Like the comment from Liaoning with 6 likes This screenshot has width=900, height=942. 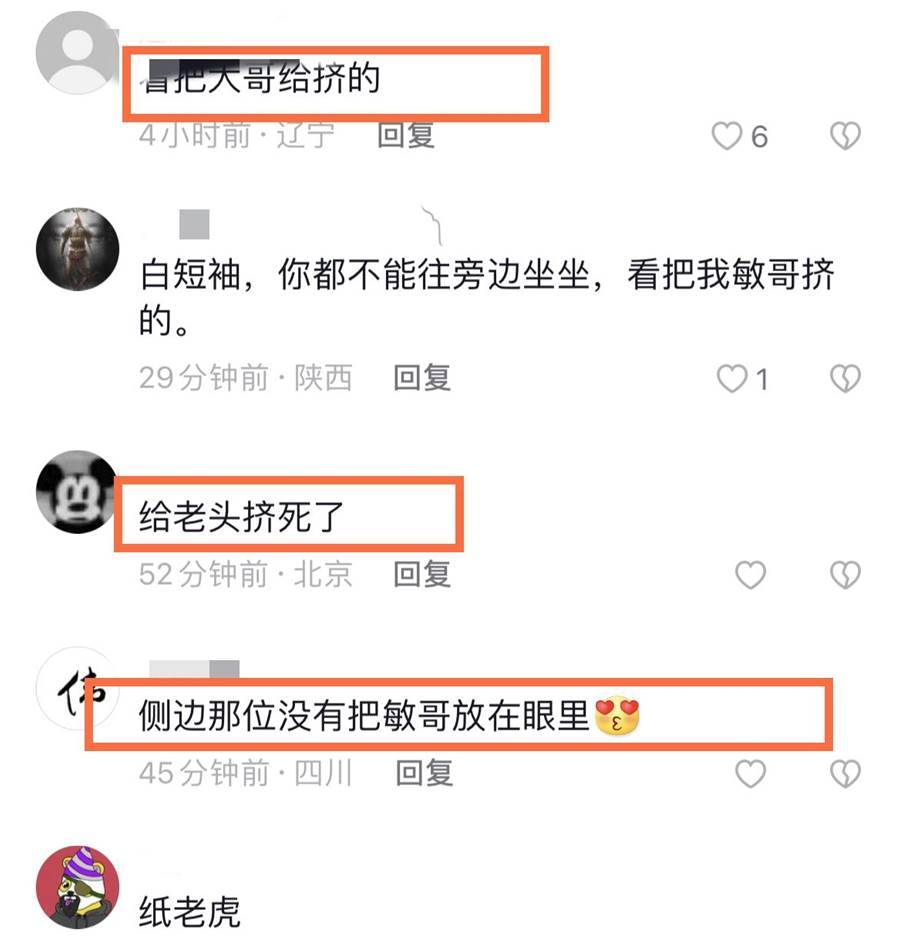coord(726,136)
